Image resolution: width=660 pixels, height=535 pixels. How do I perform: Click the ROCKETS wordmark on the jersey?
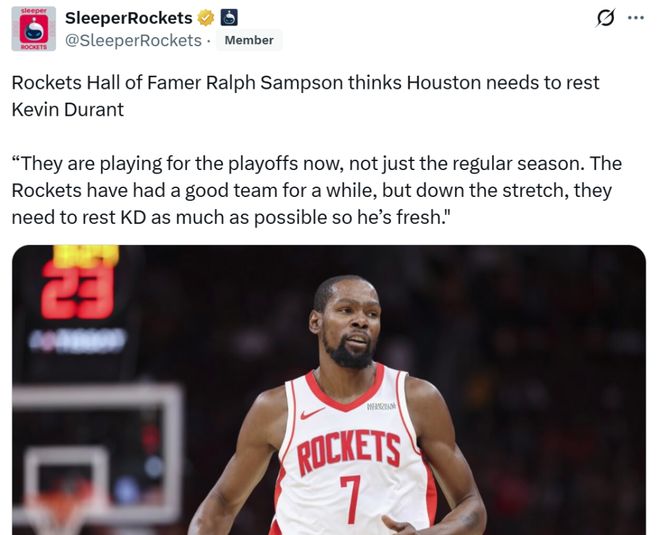(x=349, y=451)
